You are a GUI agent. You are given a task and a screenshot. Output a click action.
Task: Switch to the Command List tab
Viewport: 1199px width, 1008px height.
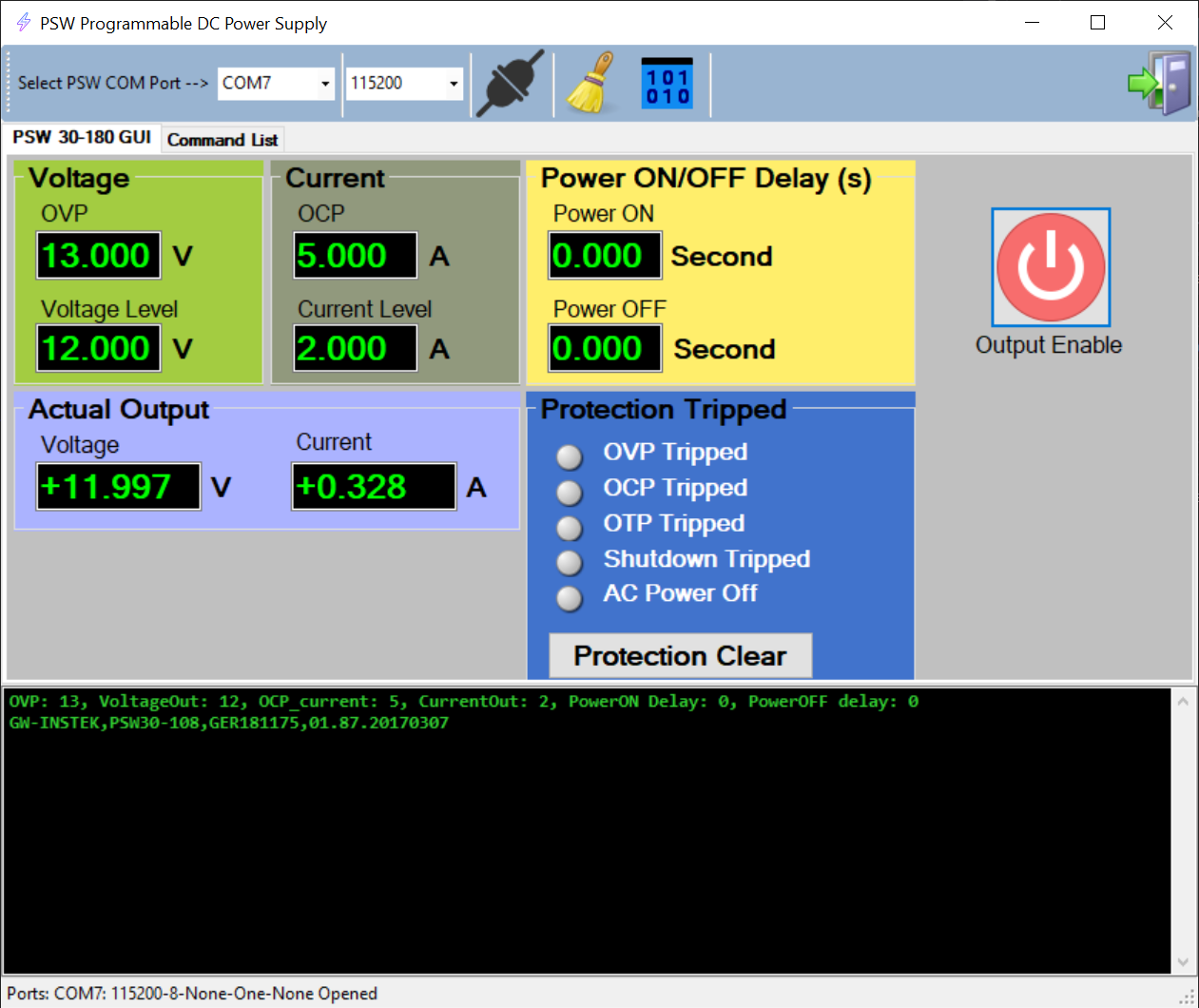[222, 140]
